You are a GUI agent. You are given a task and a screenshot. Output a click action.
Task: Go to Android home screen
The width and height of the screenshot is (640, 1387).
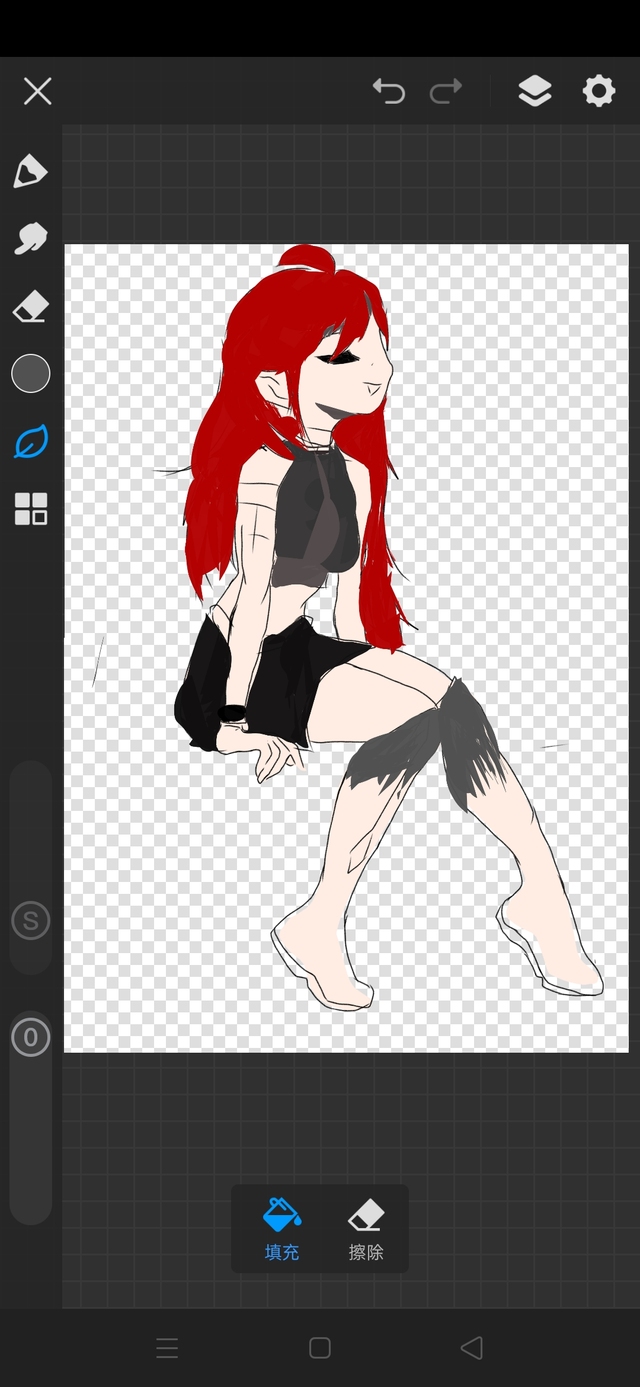320,1348
